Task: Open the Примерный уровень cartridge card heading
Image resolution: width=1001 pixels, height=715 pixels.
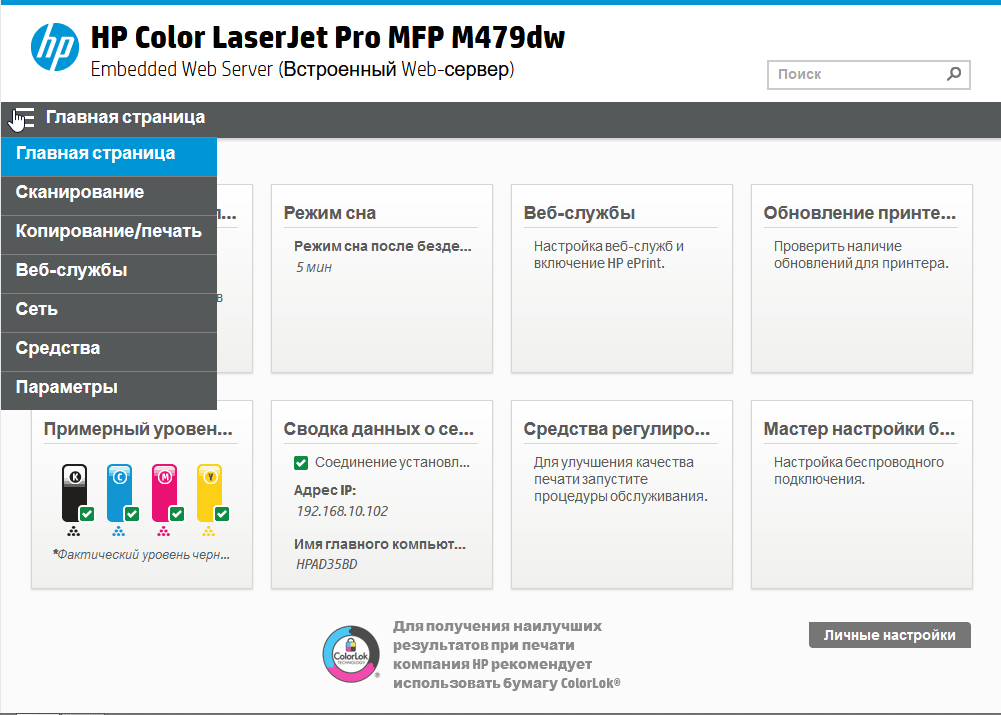Action: [x=138, y=429]
